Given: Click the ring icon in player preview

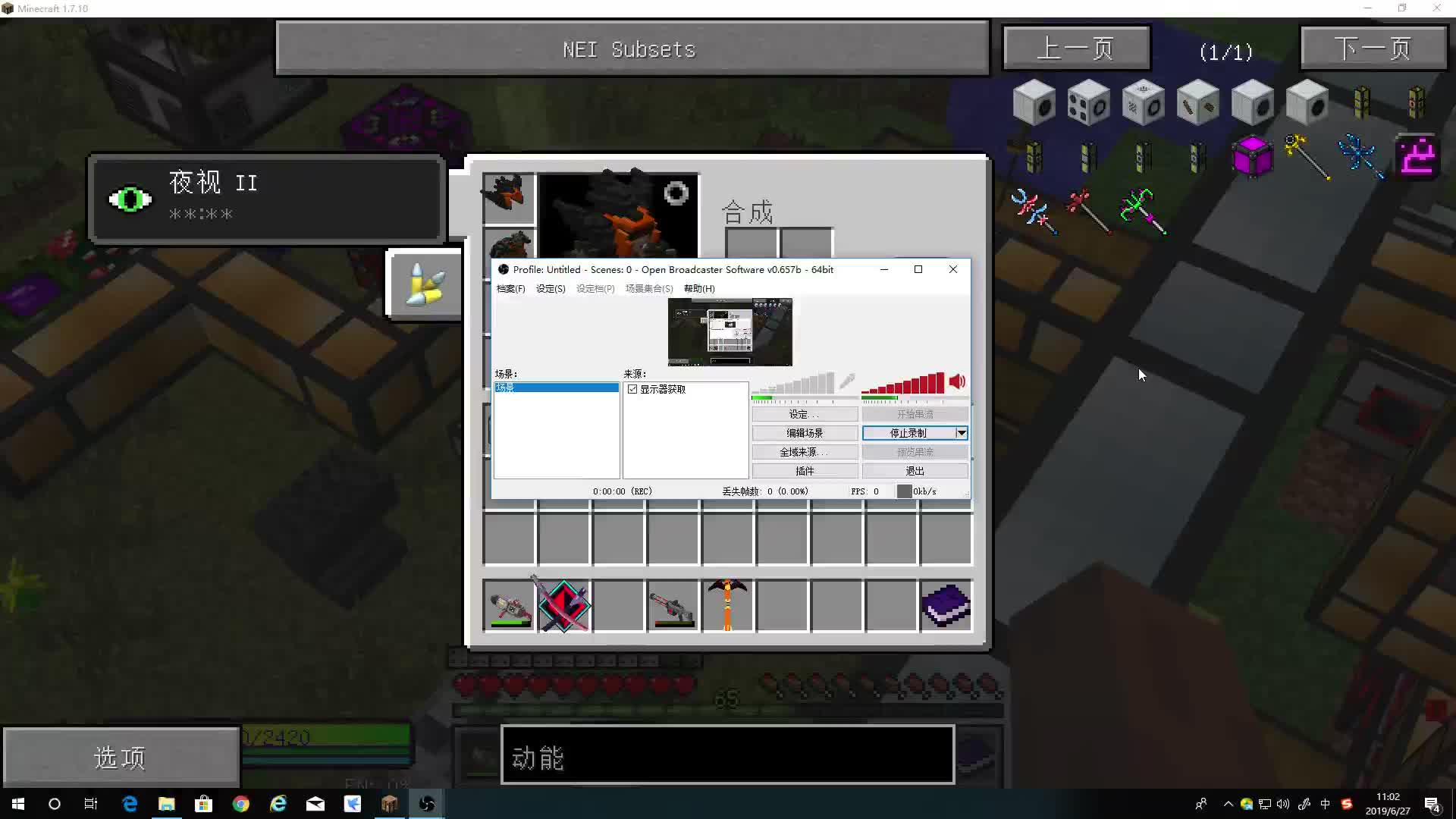Looking at the screenshot, I should pos(676,193).
